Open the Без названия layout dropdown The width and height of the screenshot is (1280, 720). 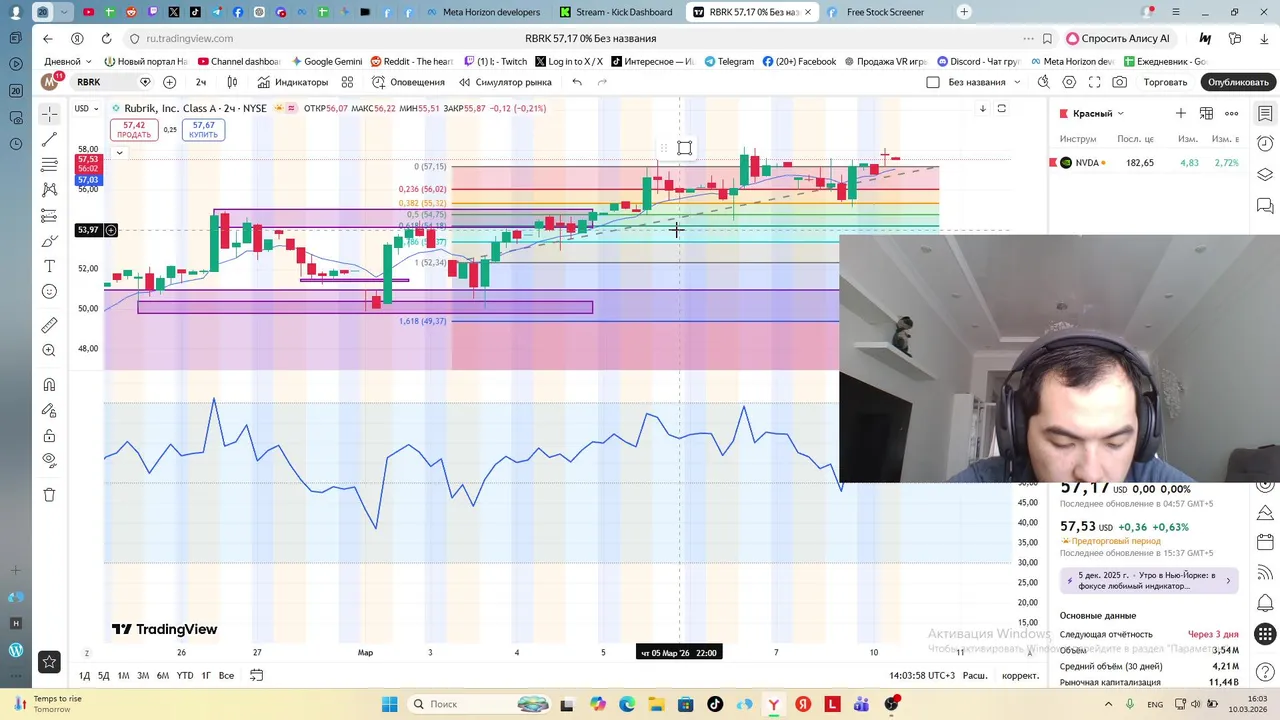(1017, 82)
